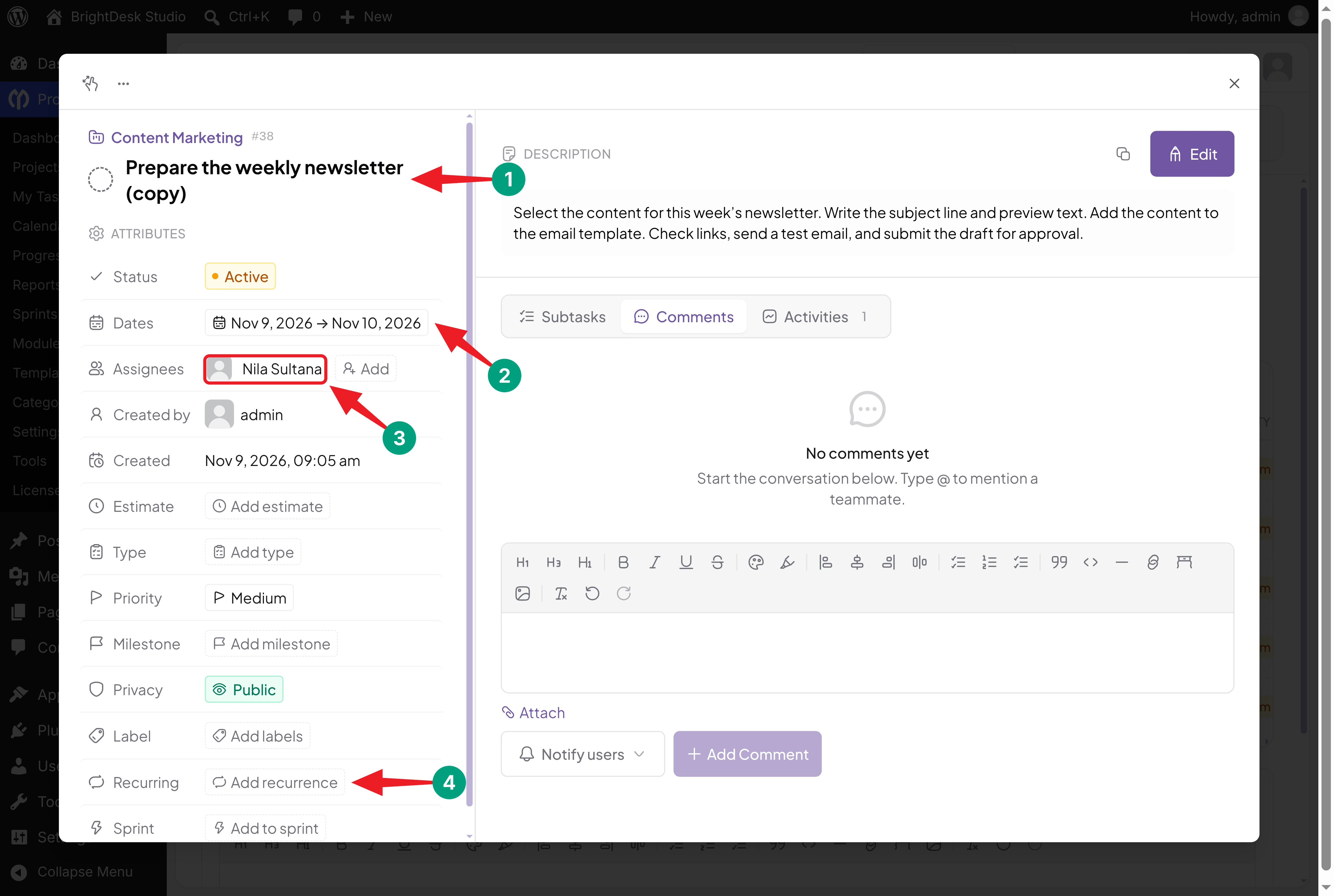Change the Medium priority selector
The height and width of the screenshot is (896, 1334).
tap(249, 598)
